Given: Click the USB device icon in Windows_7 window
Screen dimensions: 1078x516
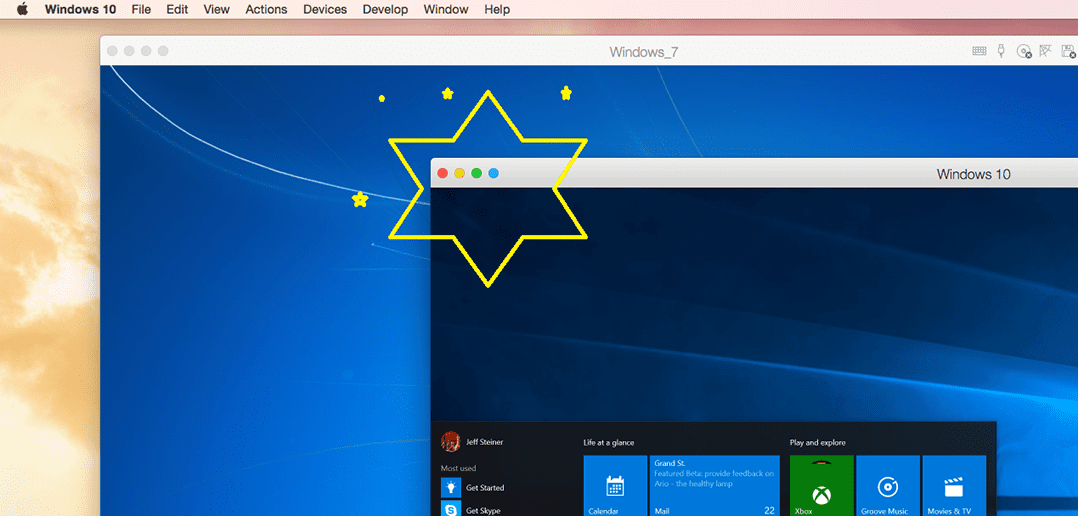Looking at the screenshot, I should pos(1002,51).
